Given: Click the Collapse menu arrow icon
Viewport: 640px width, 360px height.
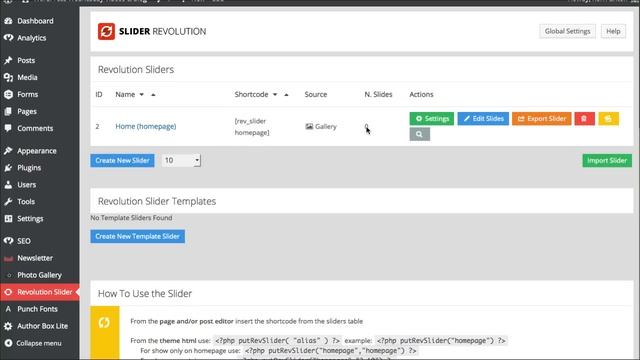Looking at the screenshot, I should pyautogui.click(x=8, y=343).
